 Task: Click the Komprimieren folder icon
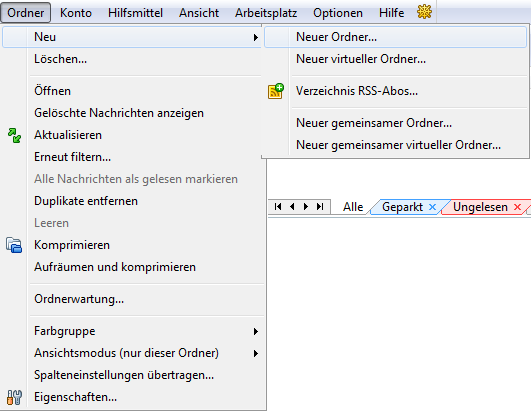coord(14,245)
